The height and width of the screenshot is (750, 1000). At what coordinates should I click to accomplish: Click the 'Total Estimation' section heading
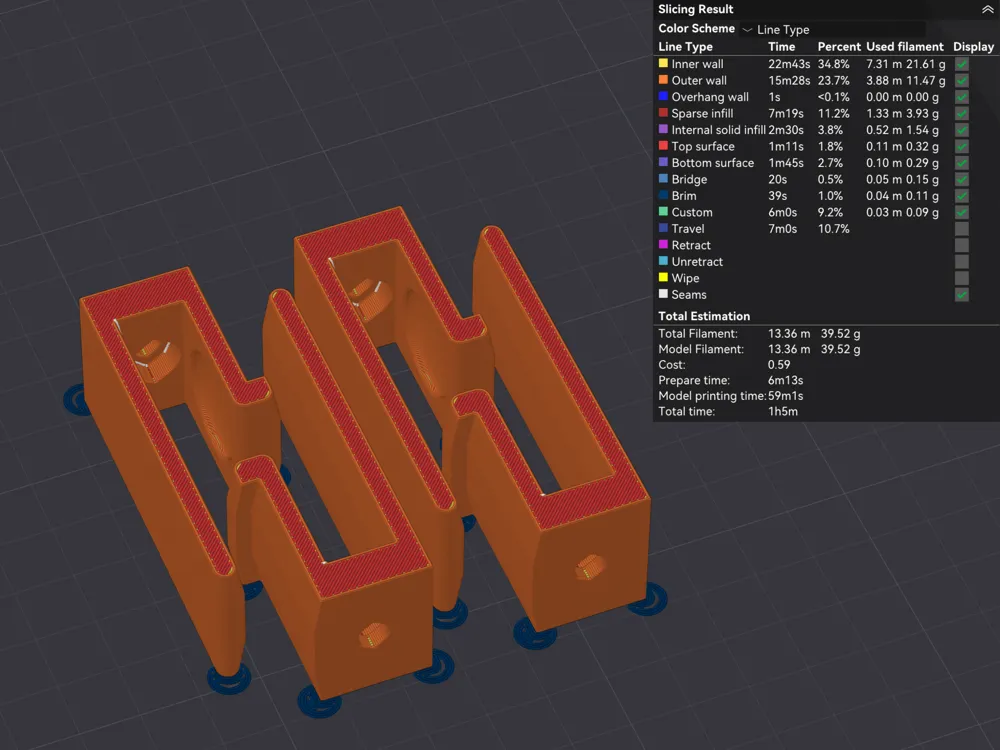click(x=704, y=316)
